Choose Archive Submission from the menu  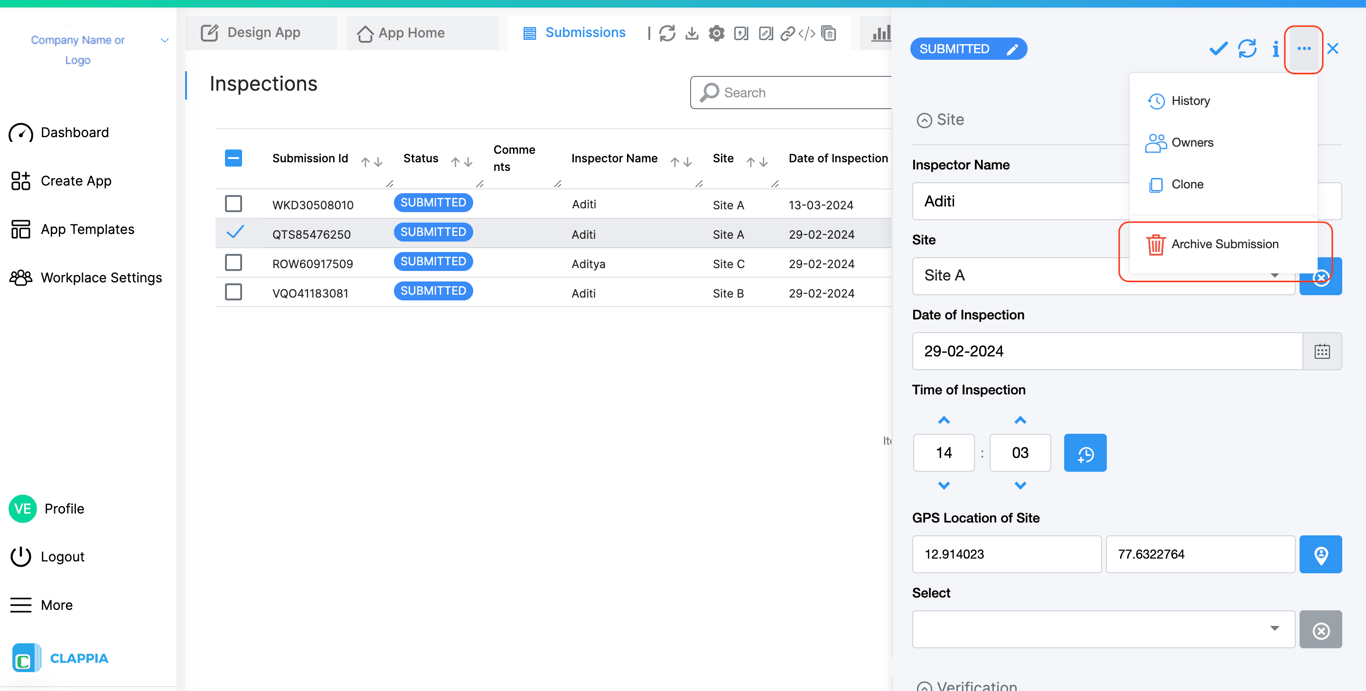tap(1223, 244)
